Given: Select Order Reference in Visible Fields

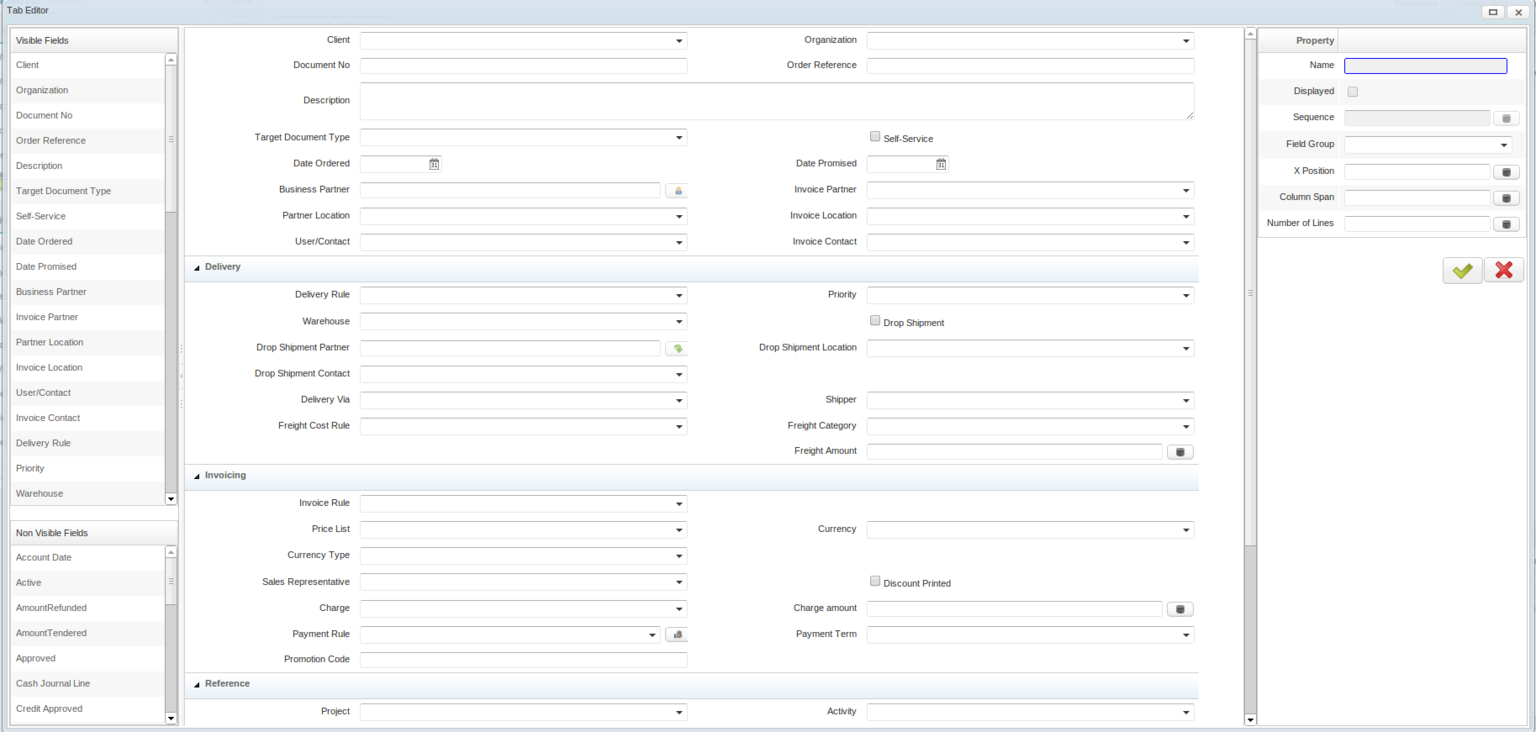Looking at the screenshot, I should (x=51, y=141).
